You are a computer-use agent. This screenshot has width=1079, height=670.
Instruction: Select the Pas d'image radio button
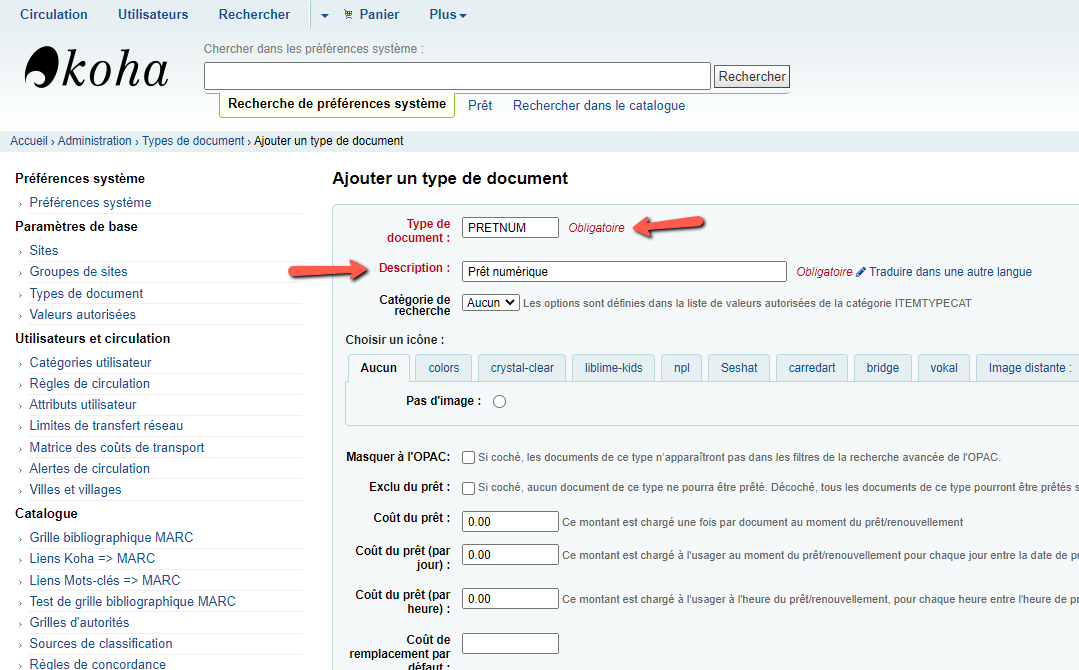pyautogui.click(x=500, y=402)
